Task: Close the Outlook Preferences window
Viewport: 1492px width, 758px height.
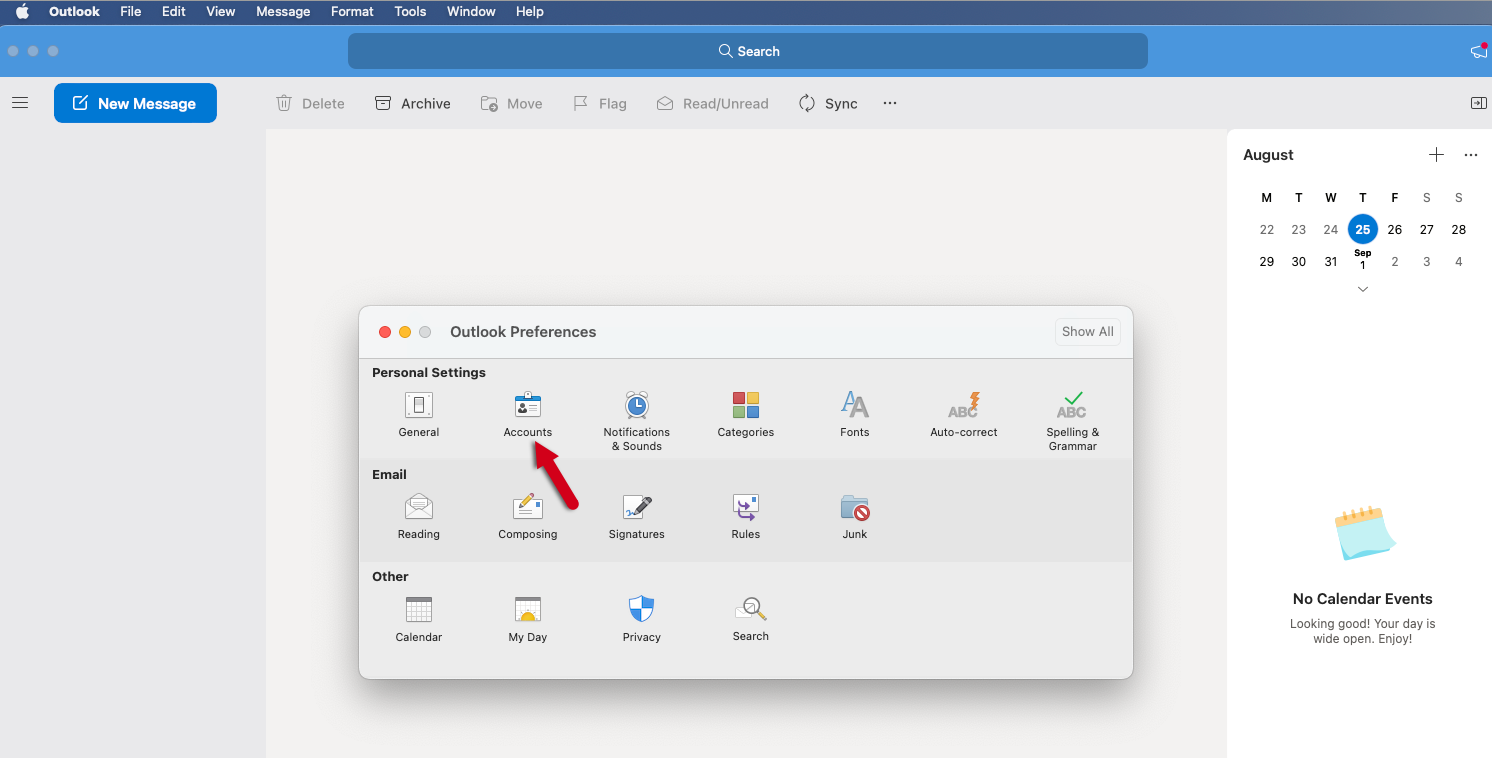Action: (x=385, y=332)
